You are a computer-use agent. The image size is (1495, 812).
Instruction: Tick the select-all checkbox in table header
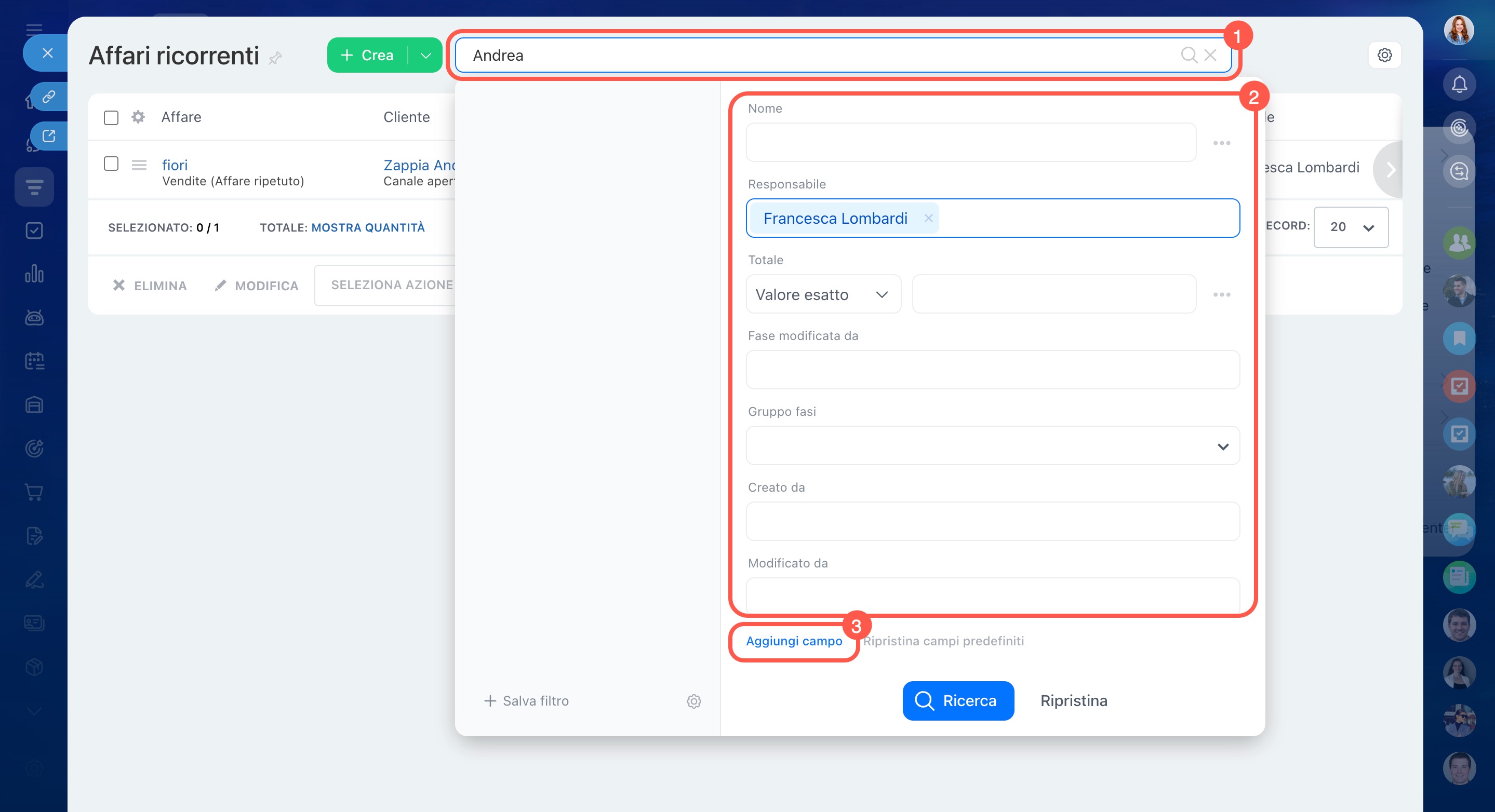click(x=111, y=118)
